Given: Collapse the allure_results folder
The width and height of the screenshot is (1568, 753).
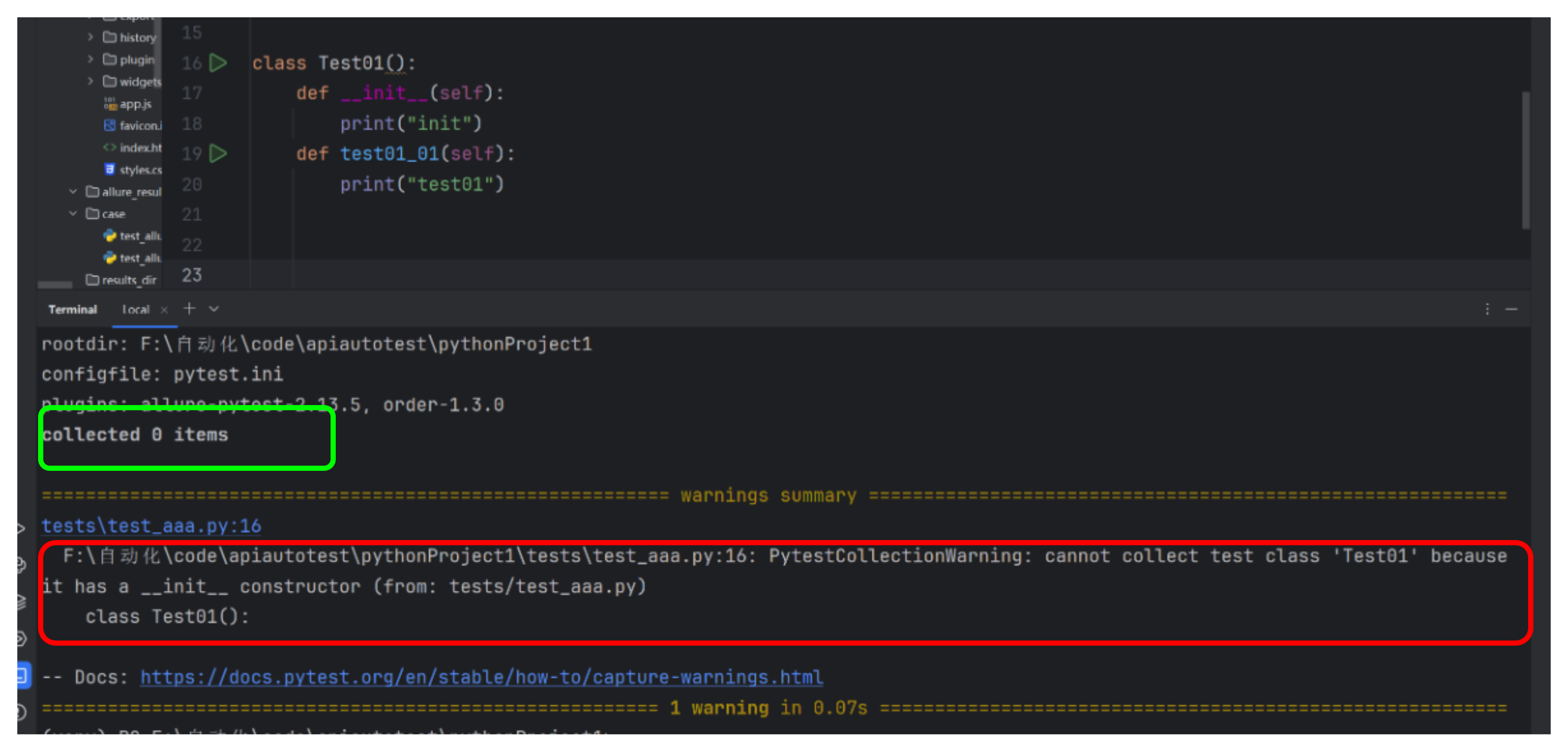Looking at the screenshot, I should [73, 191].
